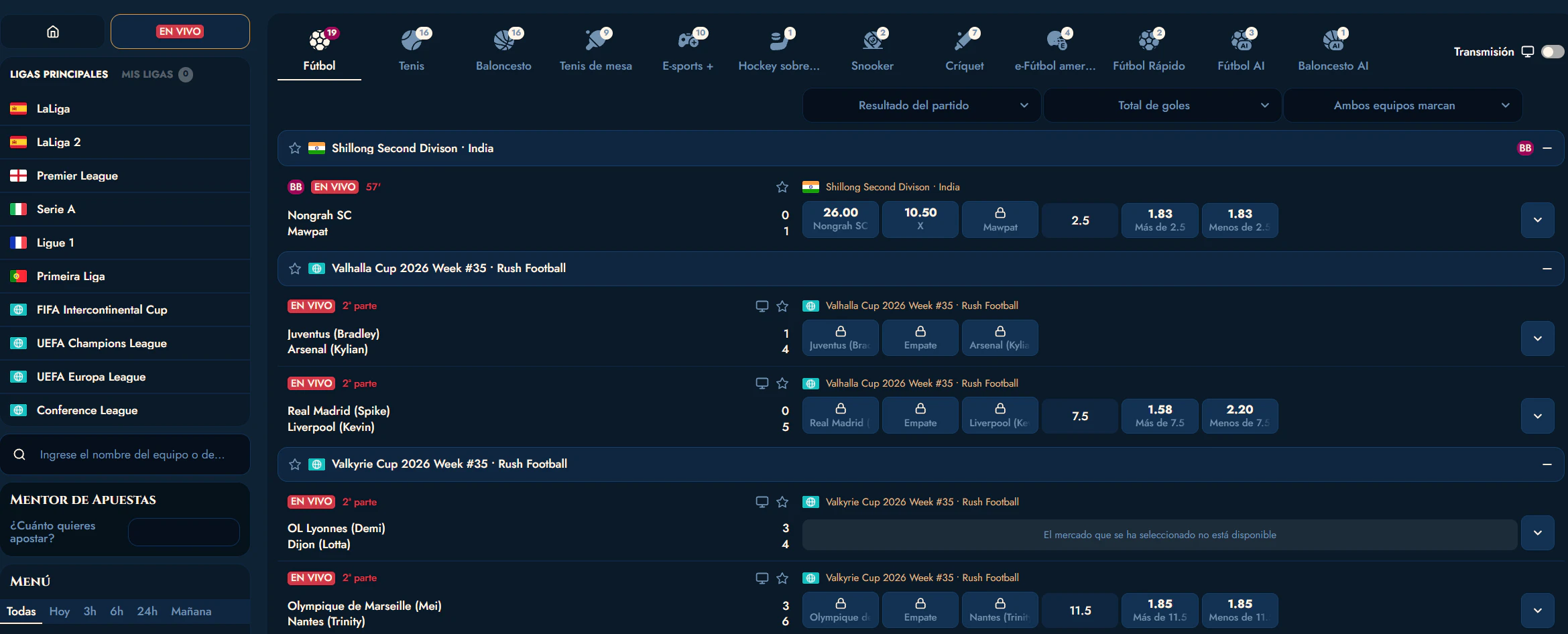Expand more markets for Nongrah SC match
The image size is (1568, 634).
coord(1538,220)
